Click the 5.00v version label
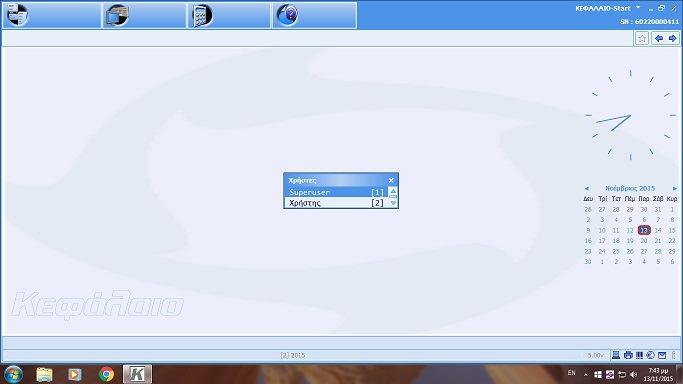 coord(595,355)
